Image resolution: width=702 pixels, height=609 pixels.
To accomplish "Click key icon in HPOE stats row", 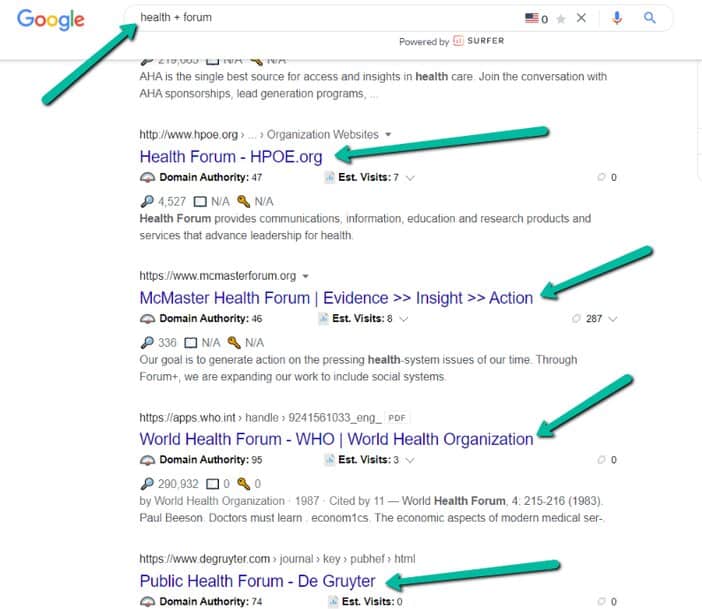I will coord(244,202).
